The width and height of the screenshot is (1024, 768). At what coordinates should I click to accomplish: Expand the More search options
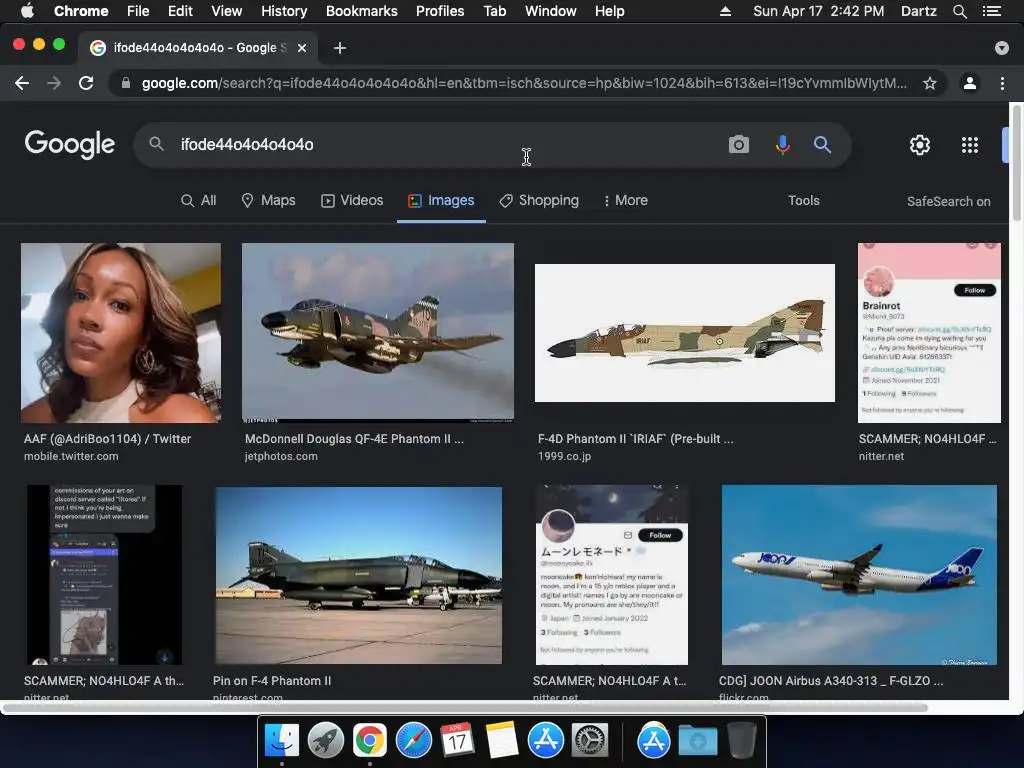click(626, 200)
